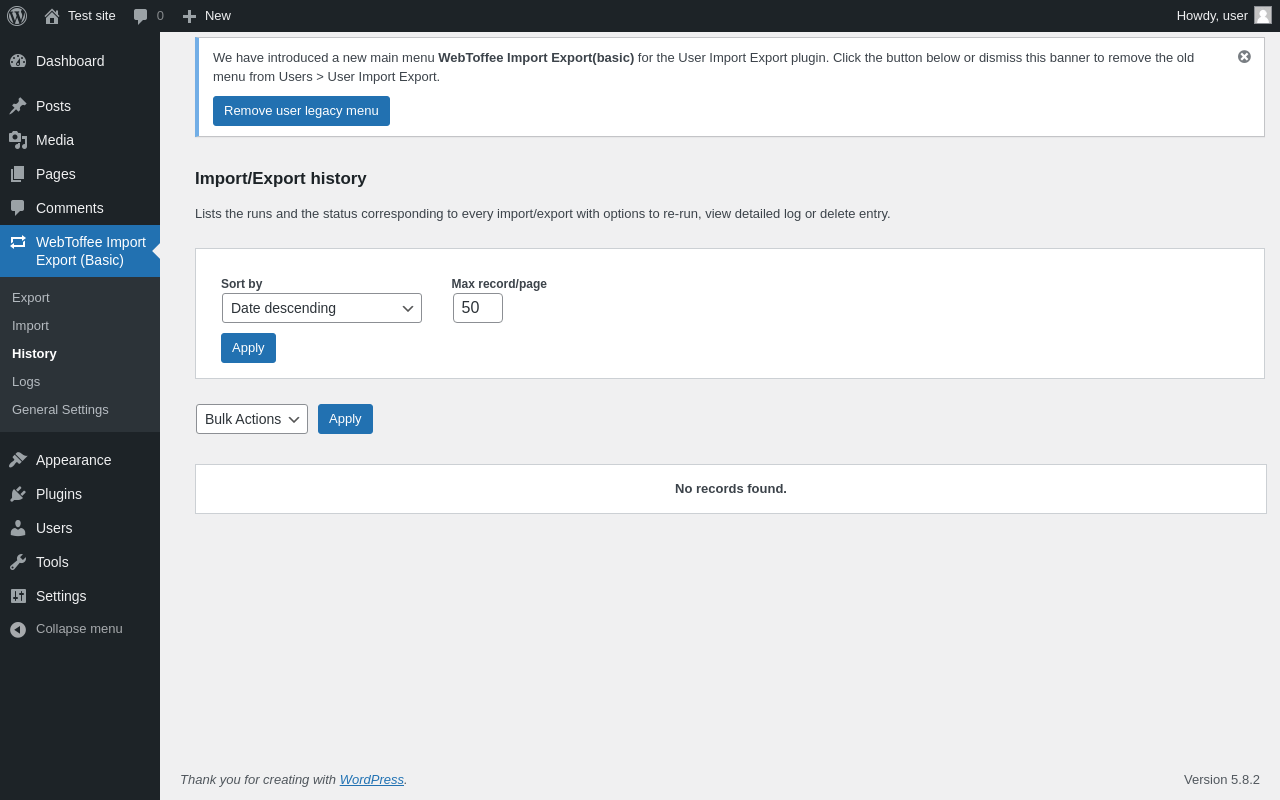Screen dimensions: 1280x800
Task: Click Apply button below Sort by
Action: (248, 348)
